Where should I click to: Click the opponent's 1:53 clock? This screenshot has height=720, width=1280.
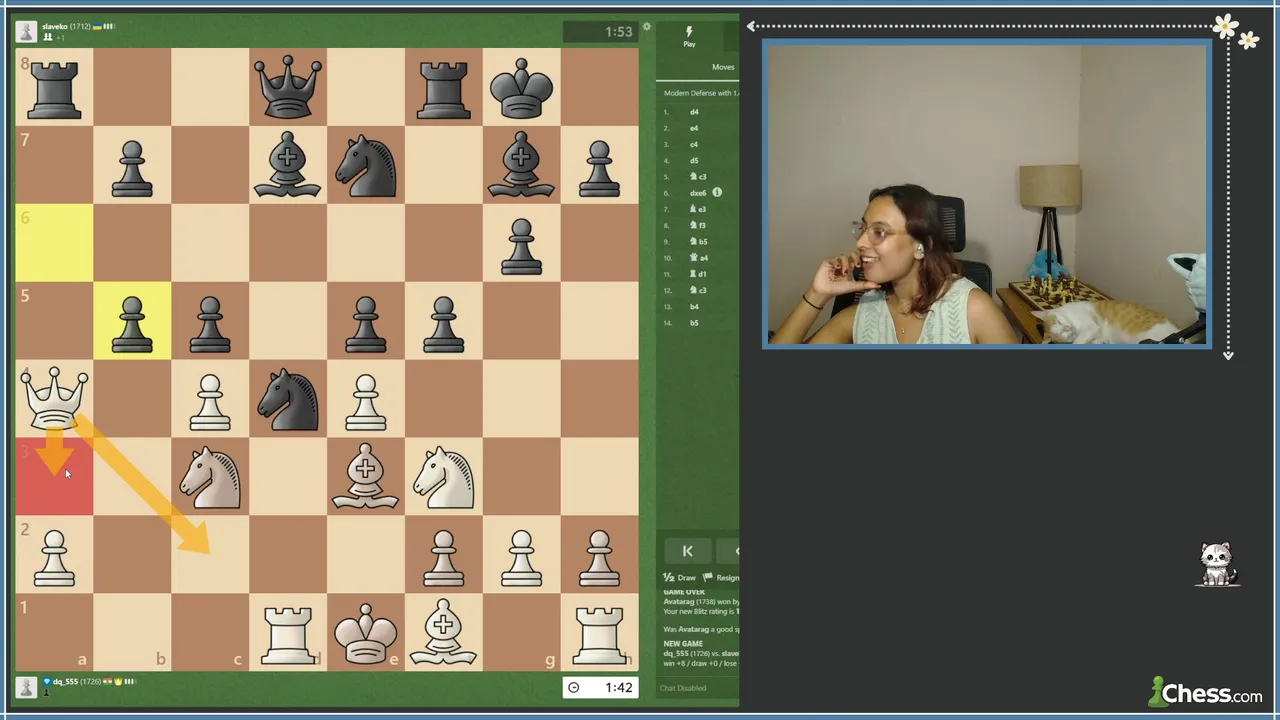600,32
